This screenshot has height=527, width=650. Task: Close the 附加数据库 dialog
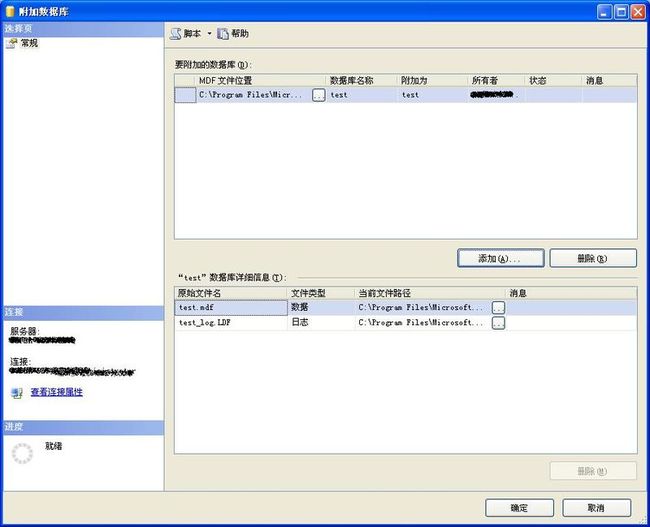[x=638, y=12]
